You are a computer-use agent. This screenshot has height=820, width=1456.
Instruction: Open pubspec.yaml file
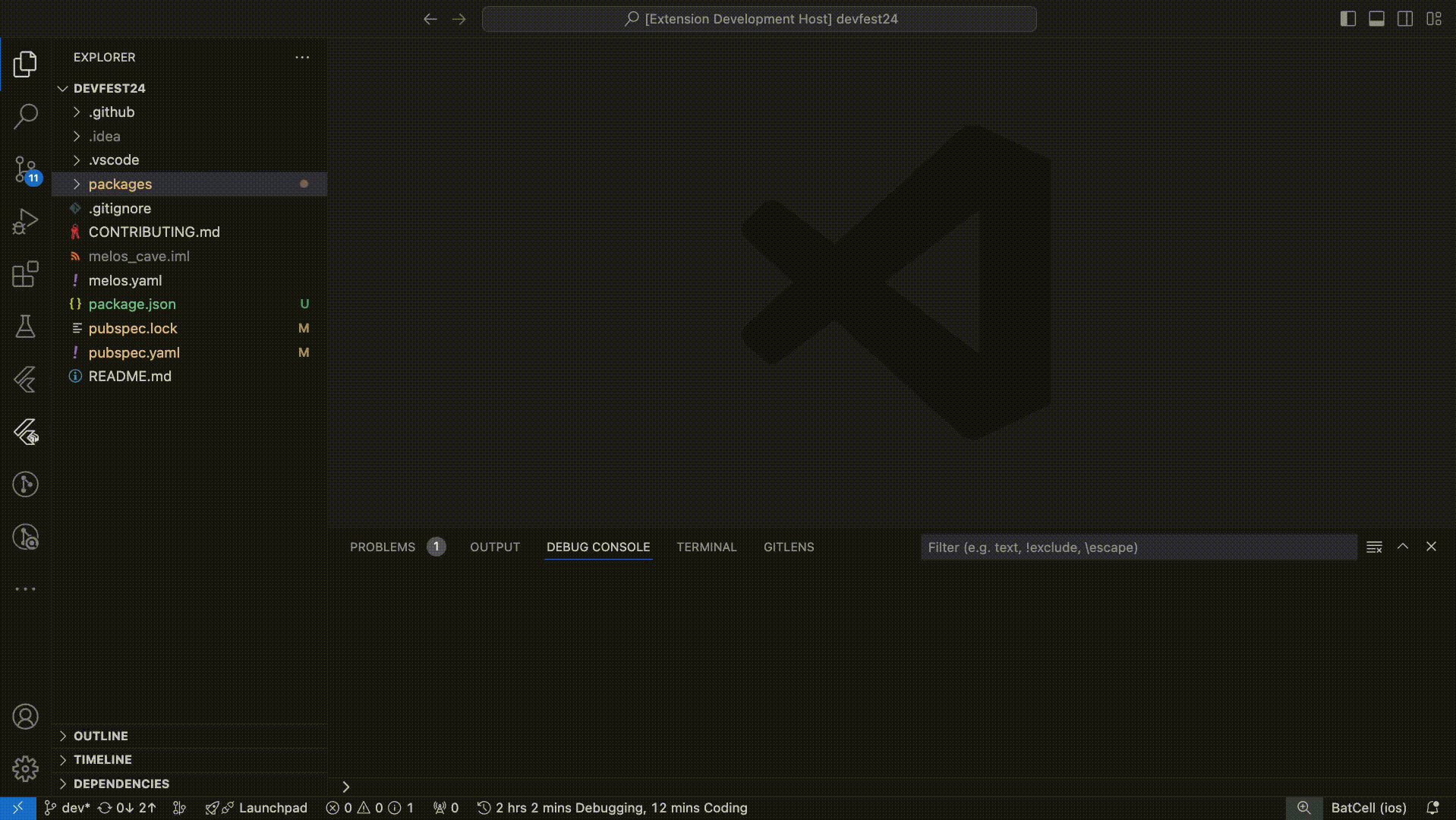(189, 352)
